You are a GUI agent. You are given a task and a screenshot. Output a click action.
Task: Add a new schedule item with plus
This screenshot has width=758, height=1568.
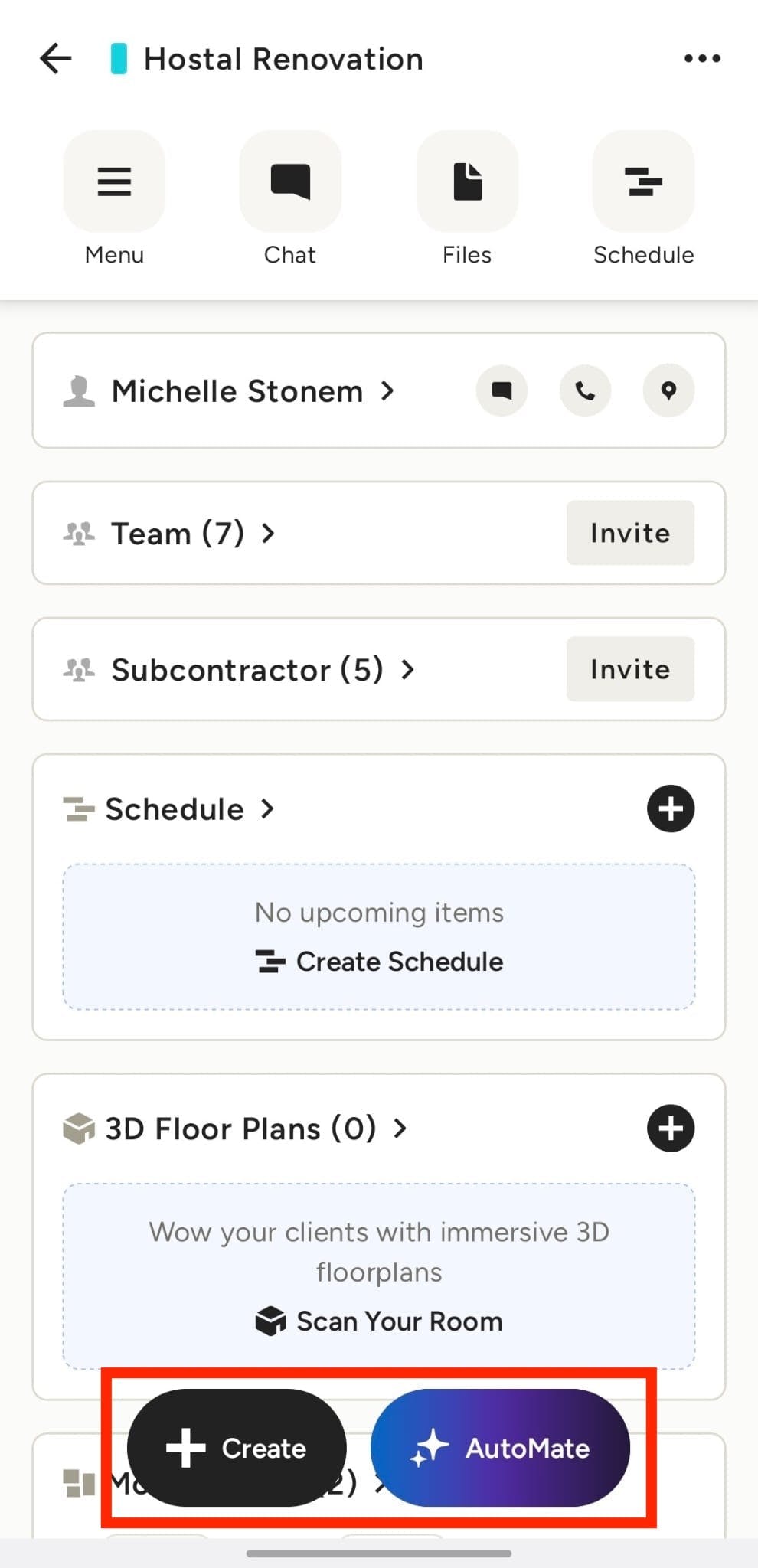point(671,808)
